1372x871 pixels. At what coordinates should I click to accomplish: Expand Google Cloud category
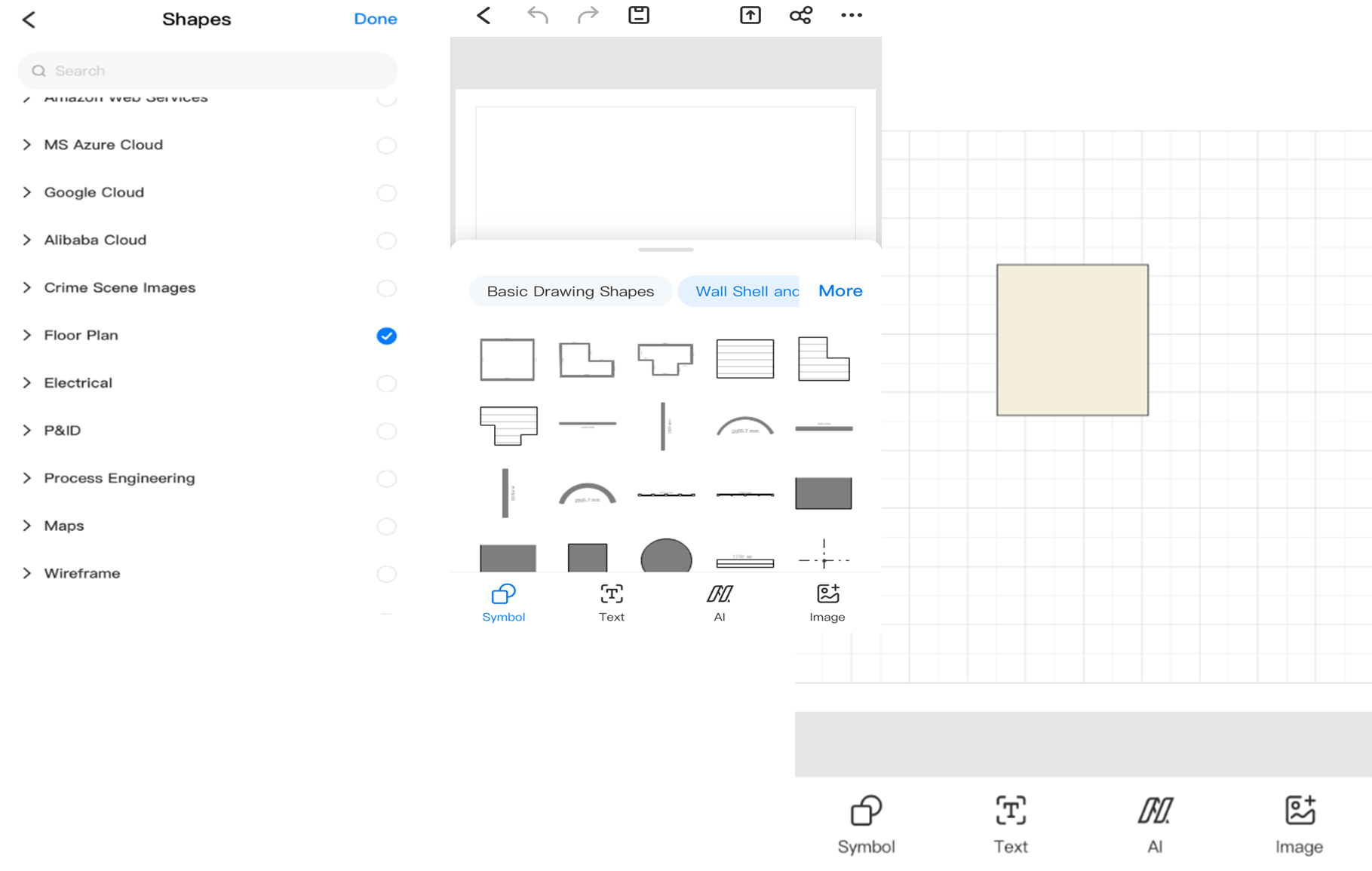[27, 192]
